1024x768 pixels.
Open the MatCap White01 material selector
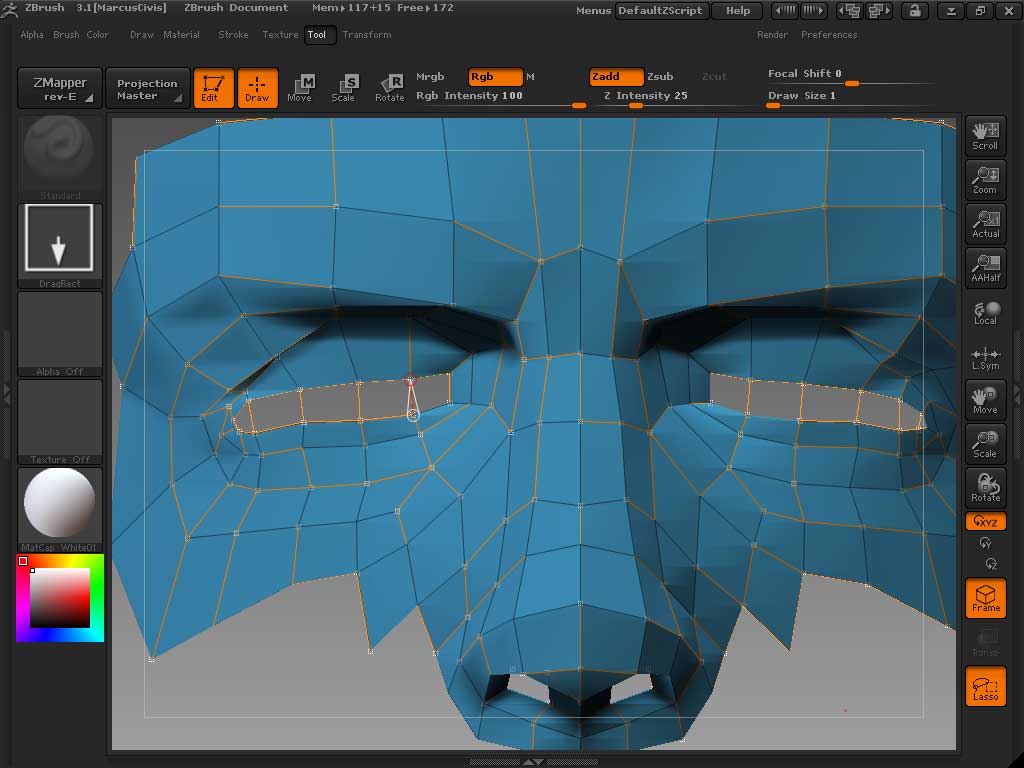point(59,509)
